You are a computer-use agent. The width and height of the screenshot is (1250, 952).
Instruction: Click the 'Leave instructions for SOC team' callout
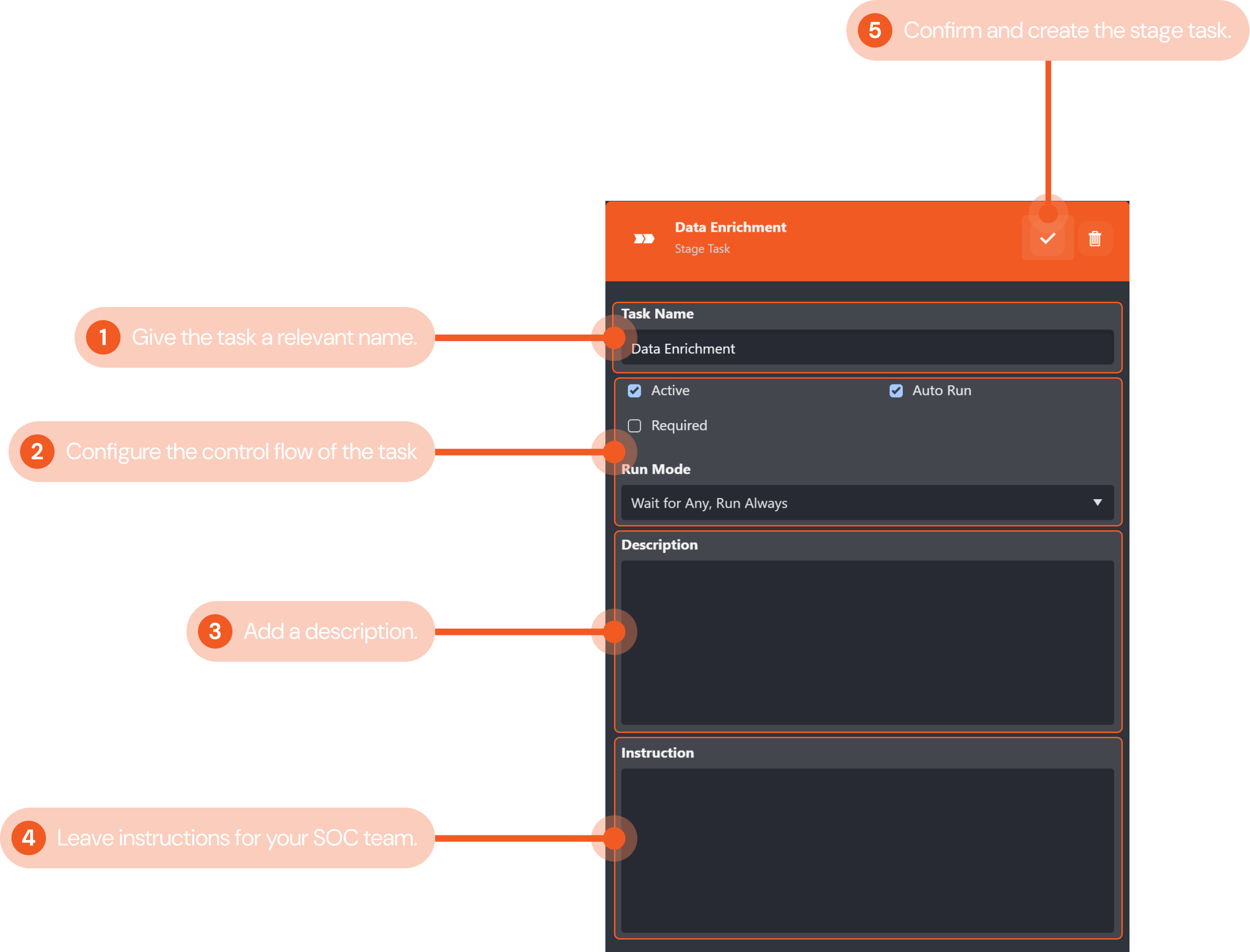(x=237, y=838)
